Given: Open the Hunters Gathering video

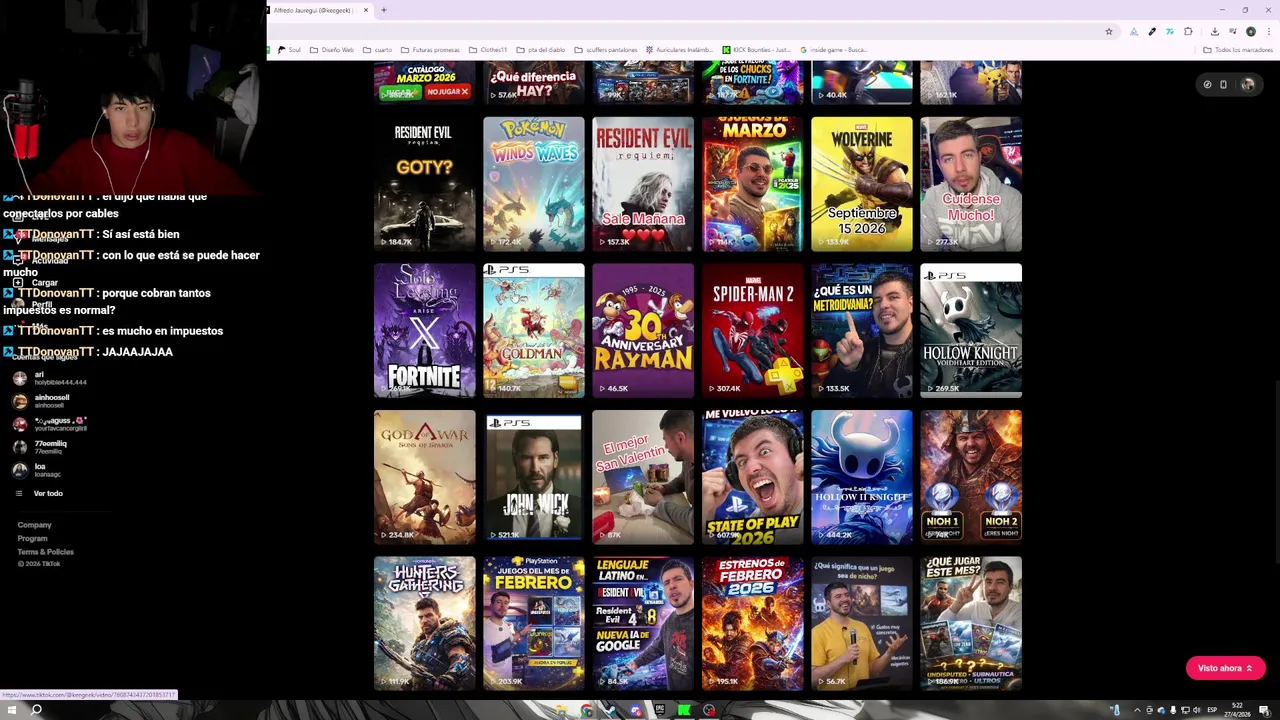Looking at the screenshot, I should [424, 624].
